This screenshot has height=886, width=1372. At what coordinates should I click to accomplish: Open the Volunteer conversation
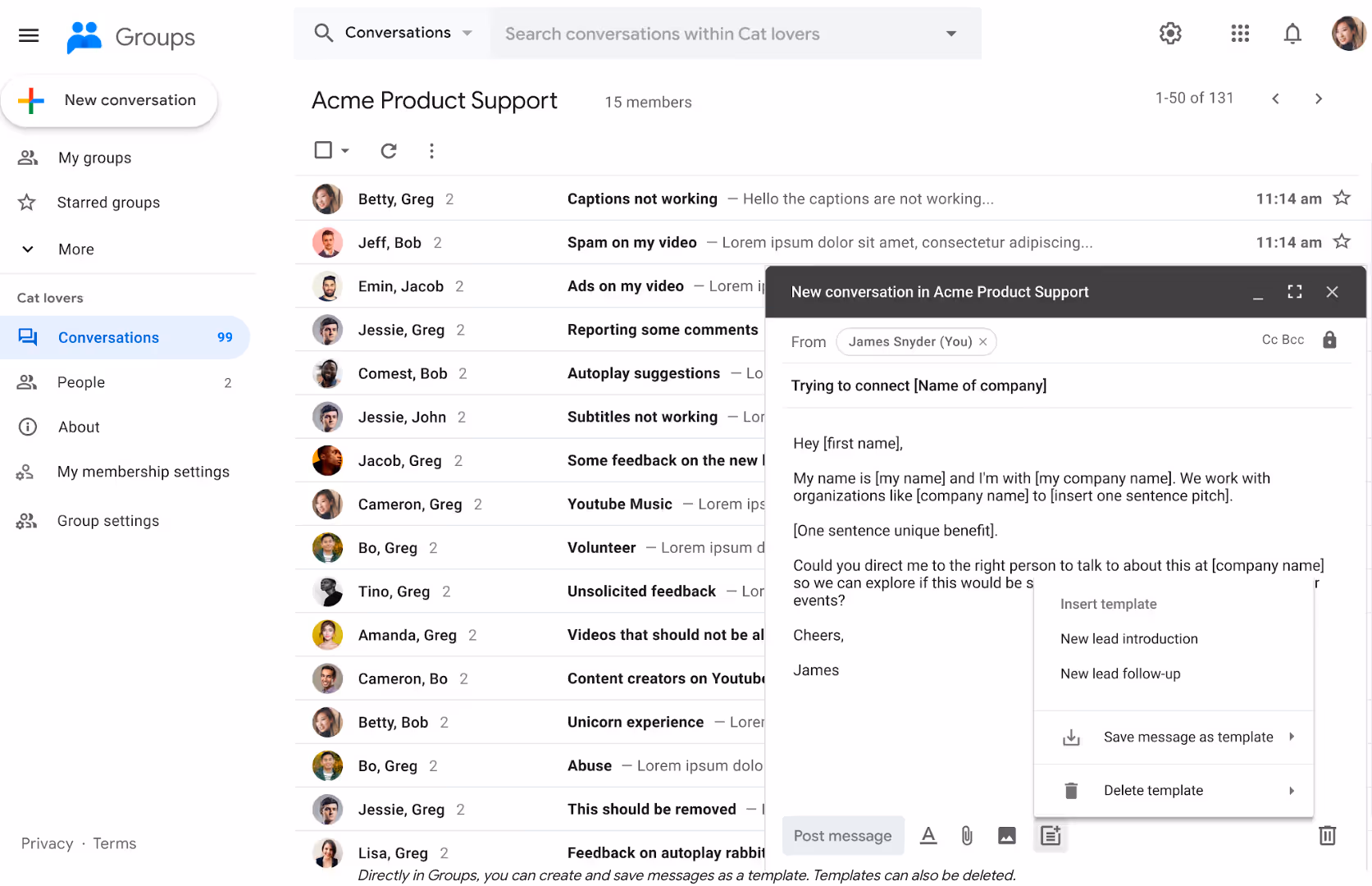530,547
